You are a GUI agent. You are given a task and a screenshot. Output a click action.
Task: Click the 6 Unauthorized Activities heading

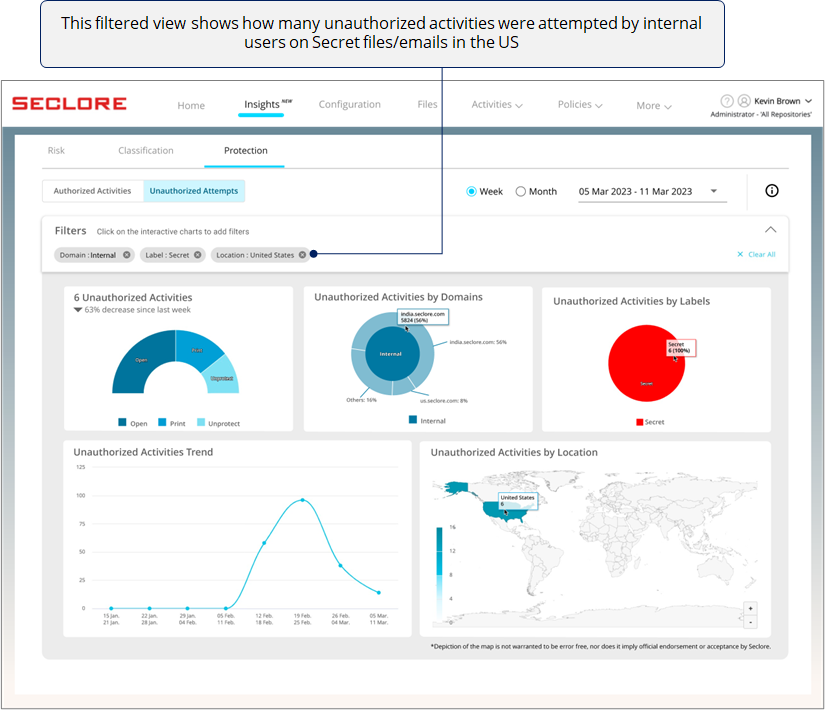pos(133,297)
